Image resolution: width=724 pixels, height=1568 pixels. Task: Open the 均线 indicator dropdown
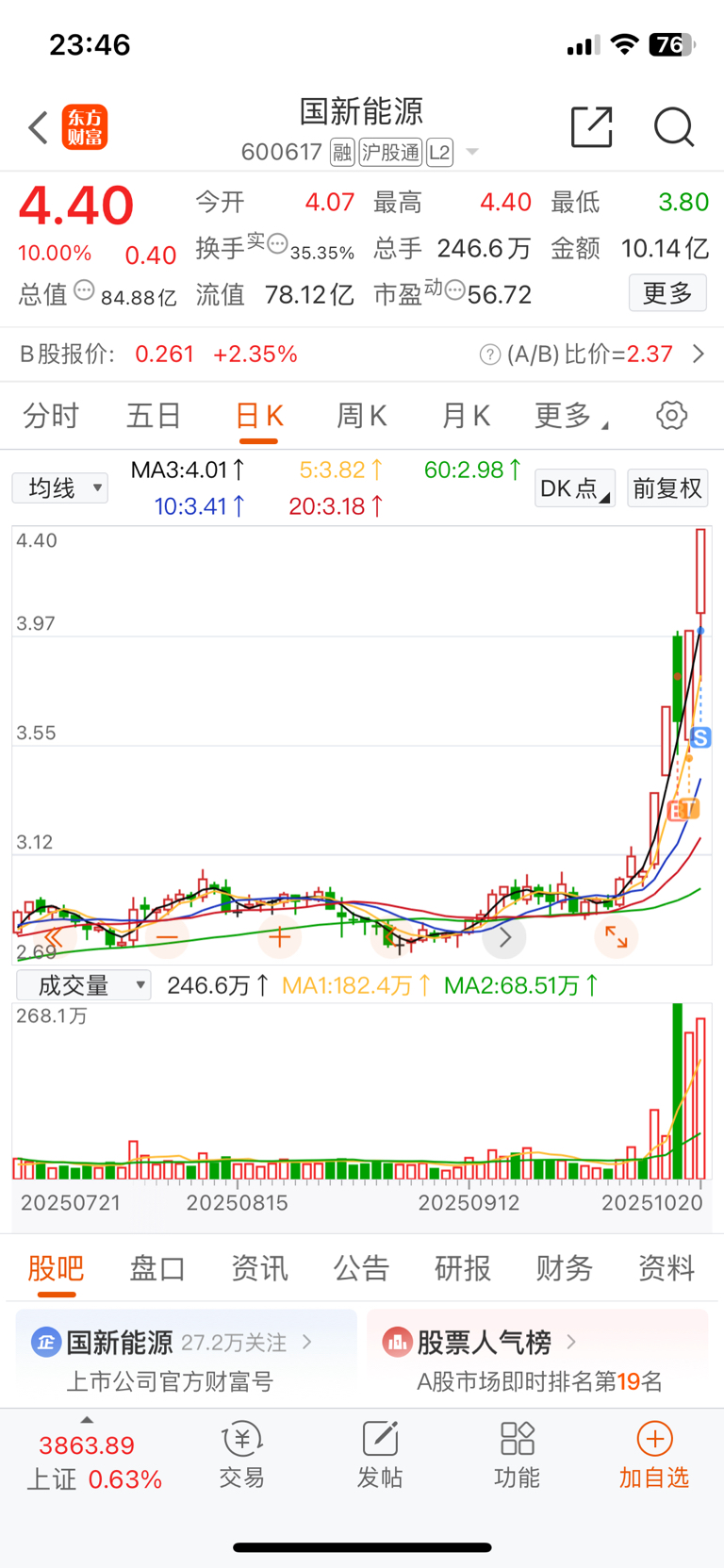pos(59,487)
